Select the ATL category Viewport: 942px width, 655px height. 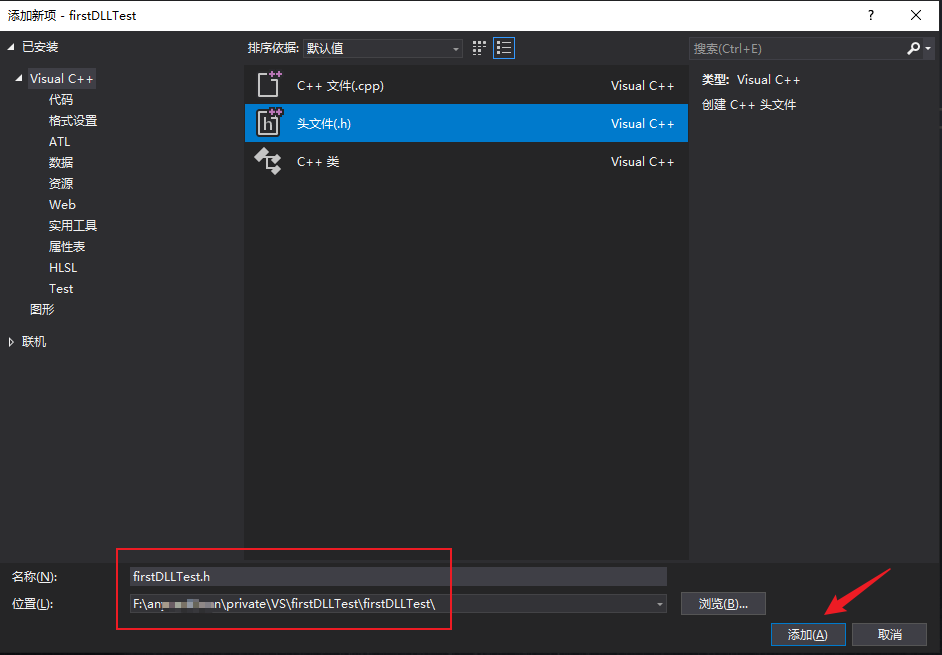pyautogui.click(x=59, y=142)
